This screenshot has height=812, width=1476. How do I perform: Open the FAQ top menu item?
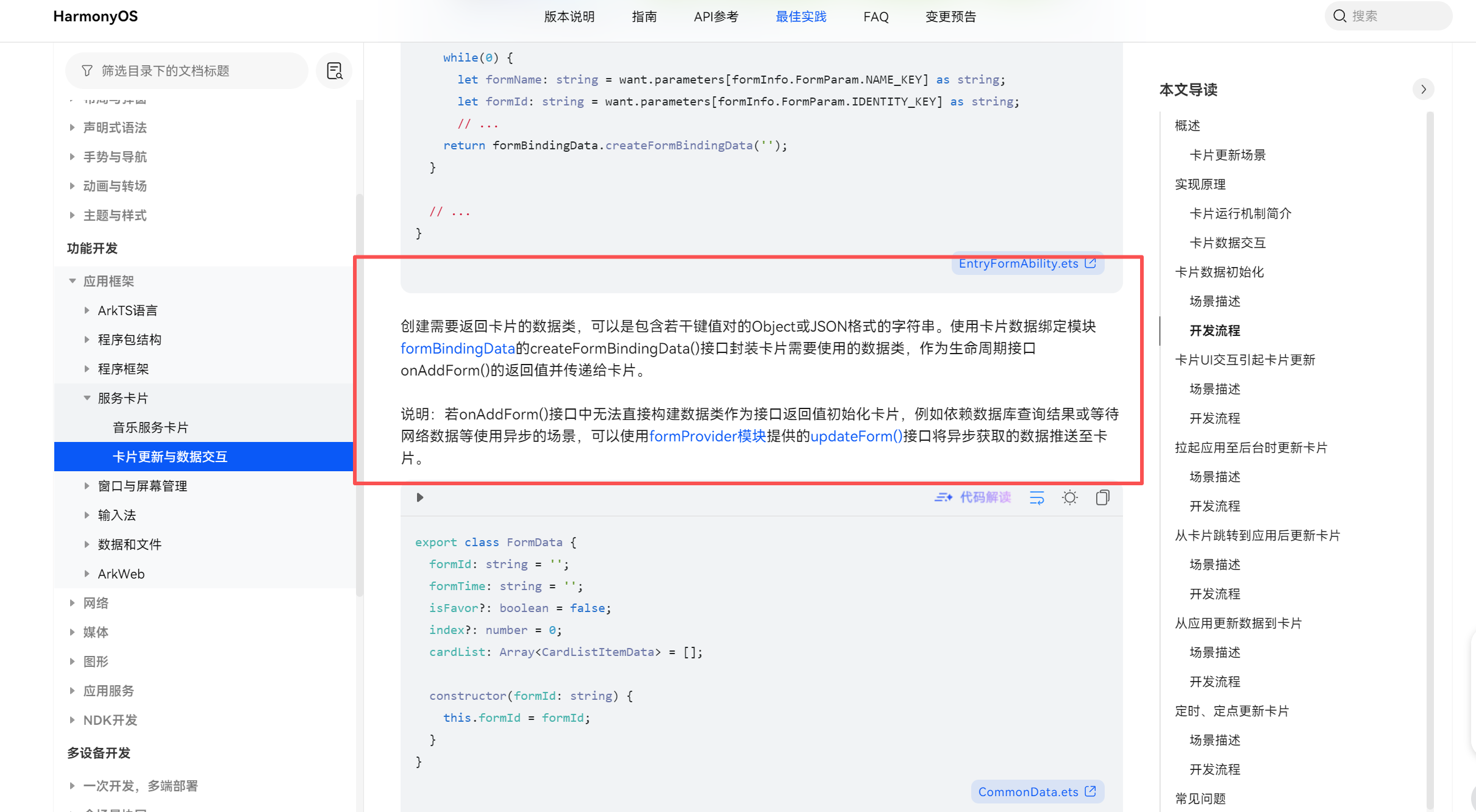tap(875, 16)
